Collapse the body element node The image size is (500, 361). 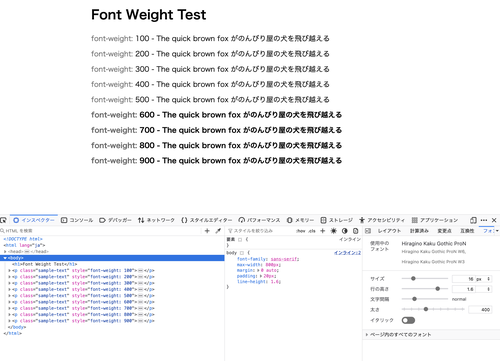tap(5, 258)
